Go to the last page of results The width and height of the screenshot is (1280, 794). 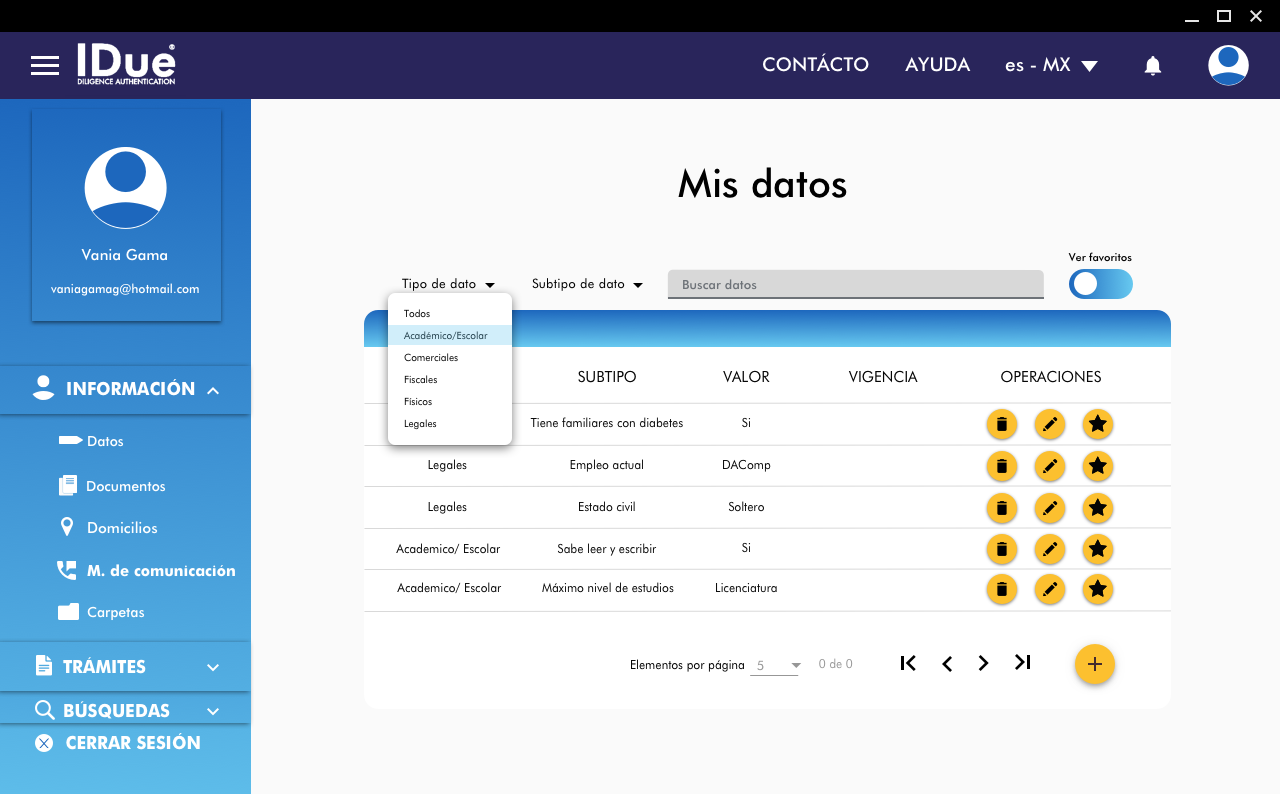(x=1022, y=663)
